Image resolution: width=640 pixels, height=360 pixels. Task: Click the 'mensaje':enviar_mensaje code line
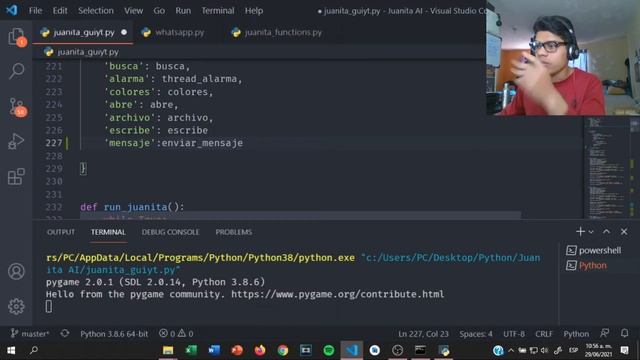tap(174, 143)
